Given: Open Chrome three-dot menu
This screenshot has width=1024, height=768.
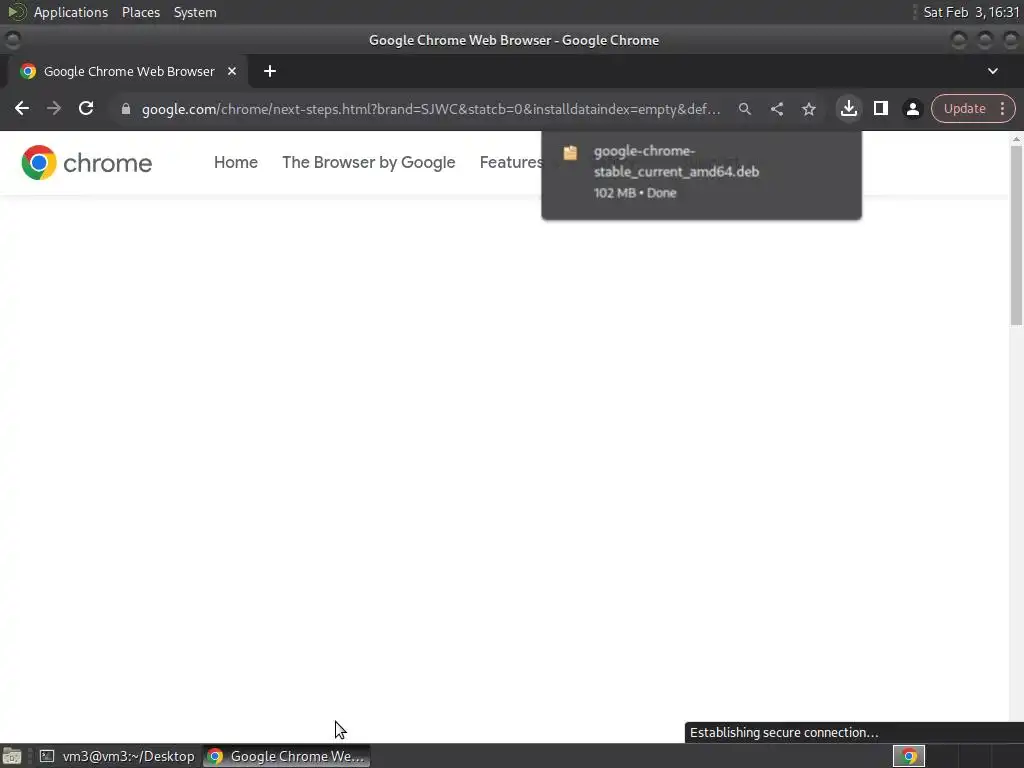Looking at the screenshot, I should pos(1002,108).
